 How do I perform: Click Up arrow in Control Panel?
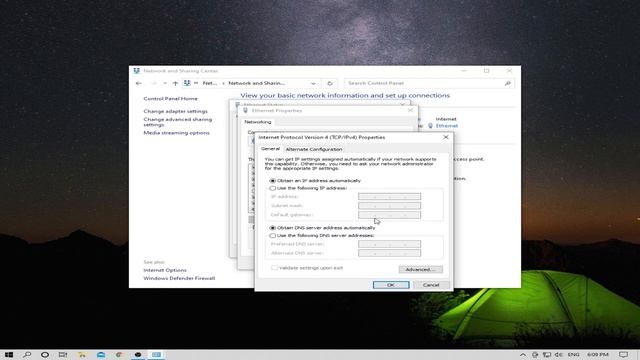point(175,83)
